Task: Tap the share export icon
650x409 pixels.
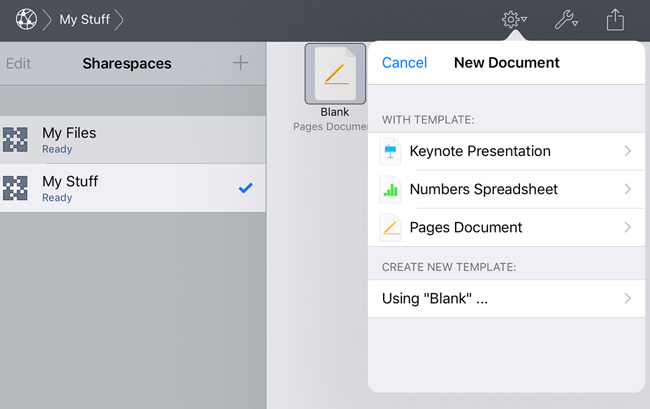Action: (615, 19)
